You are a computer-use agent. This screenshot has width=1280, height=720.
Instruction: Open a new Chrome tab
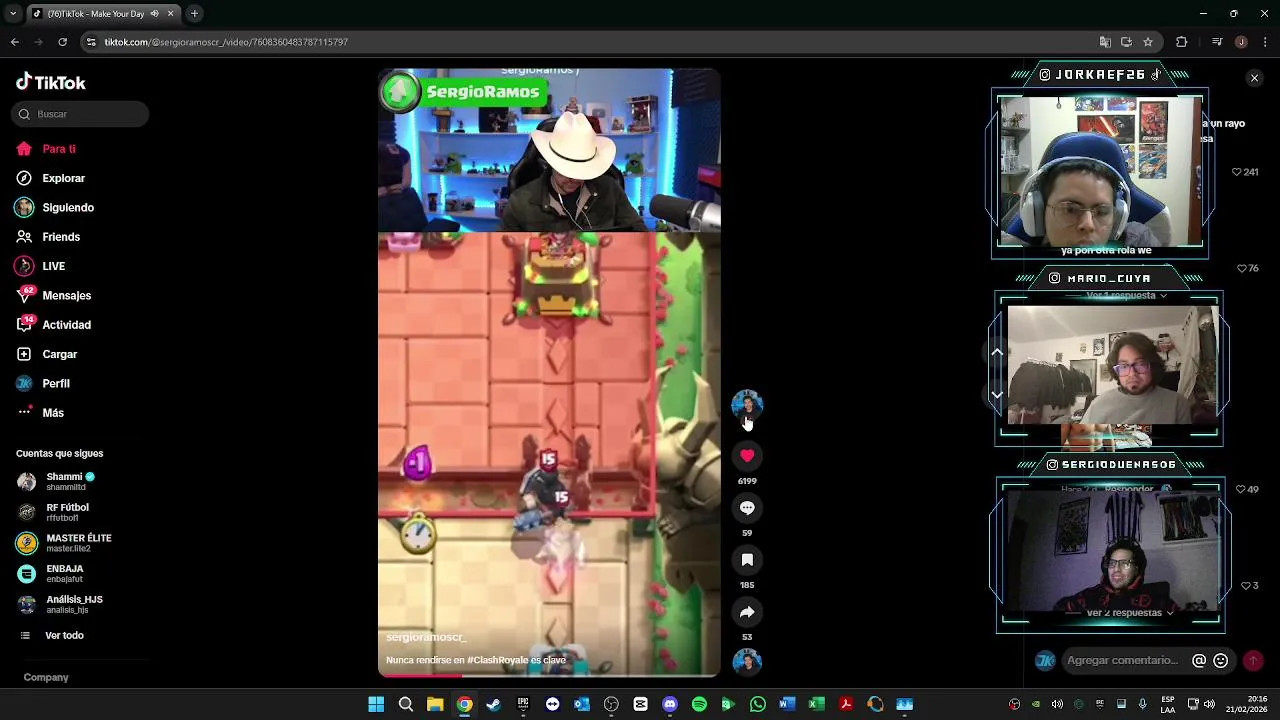(194, 14)
